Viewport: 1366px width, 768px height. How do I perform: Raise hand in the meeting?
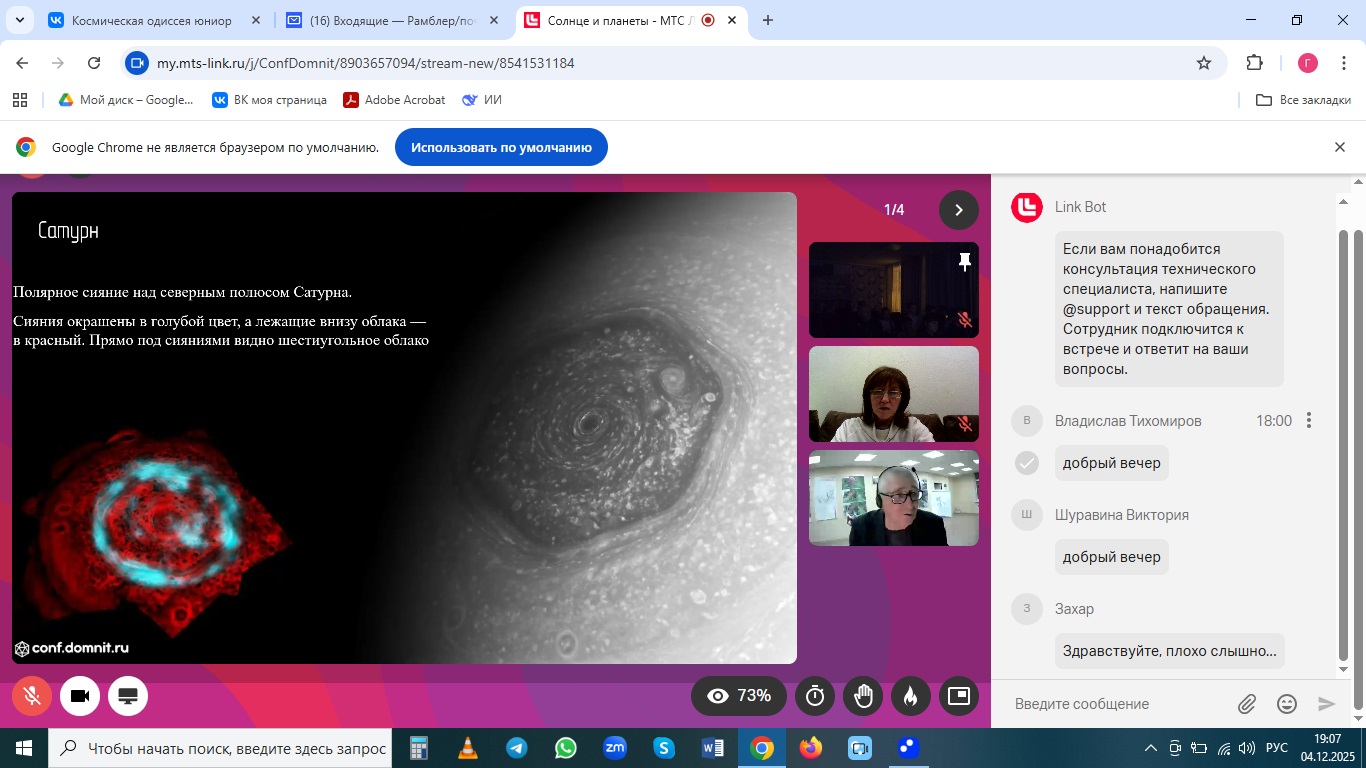pos(863,696)
